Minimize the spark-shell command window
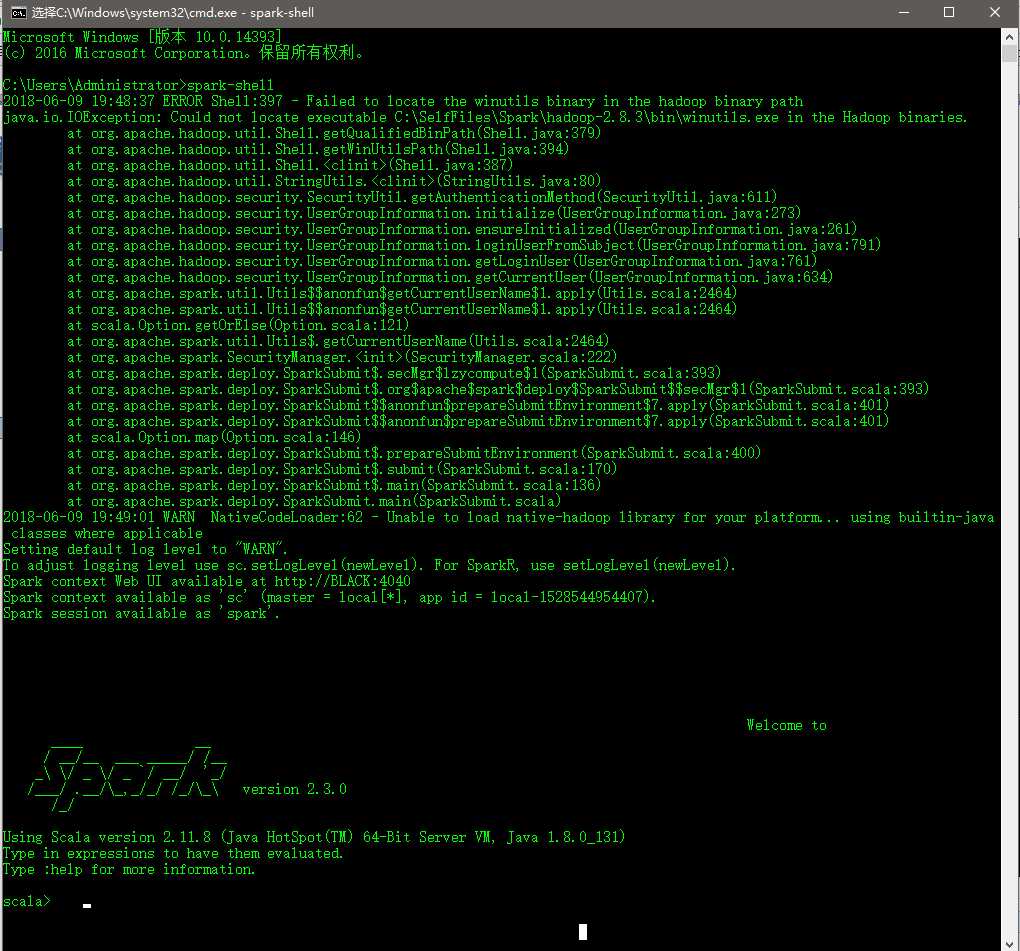Viewport: 1020px width, 951px height. pyautogui.click(x=904, y=12)
